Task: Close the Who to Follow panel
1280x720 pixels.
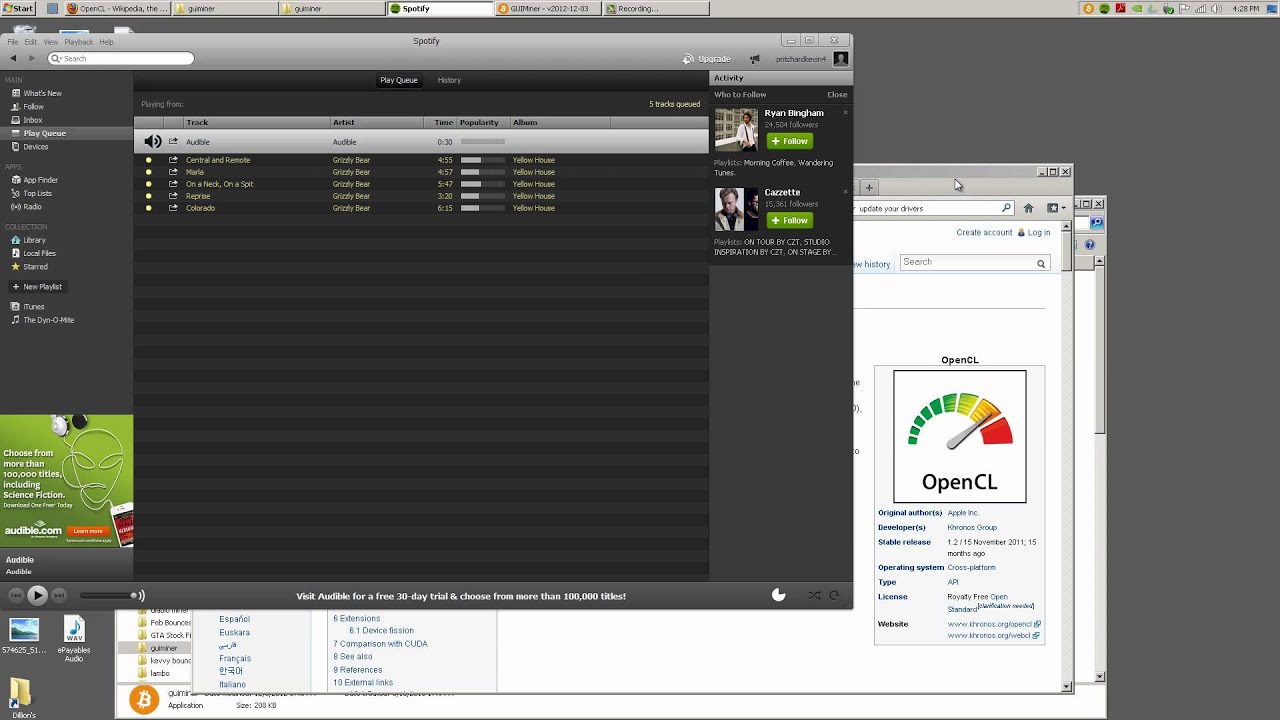Action: 837,95
